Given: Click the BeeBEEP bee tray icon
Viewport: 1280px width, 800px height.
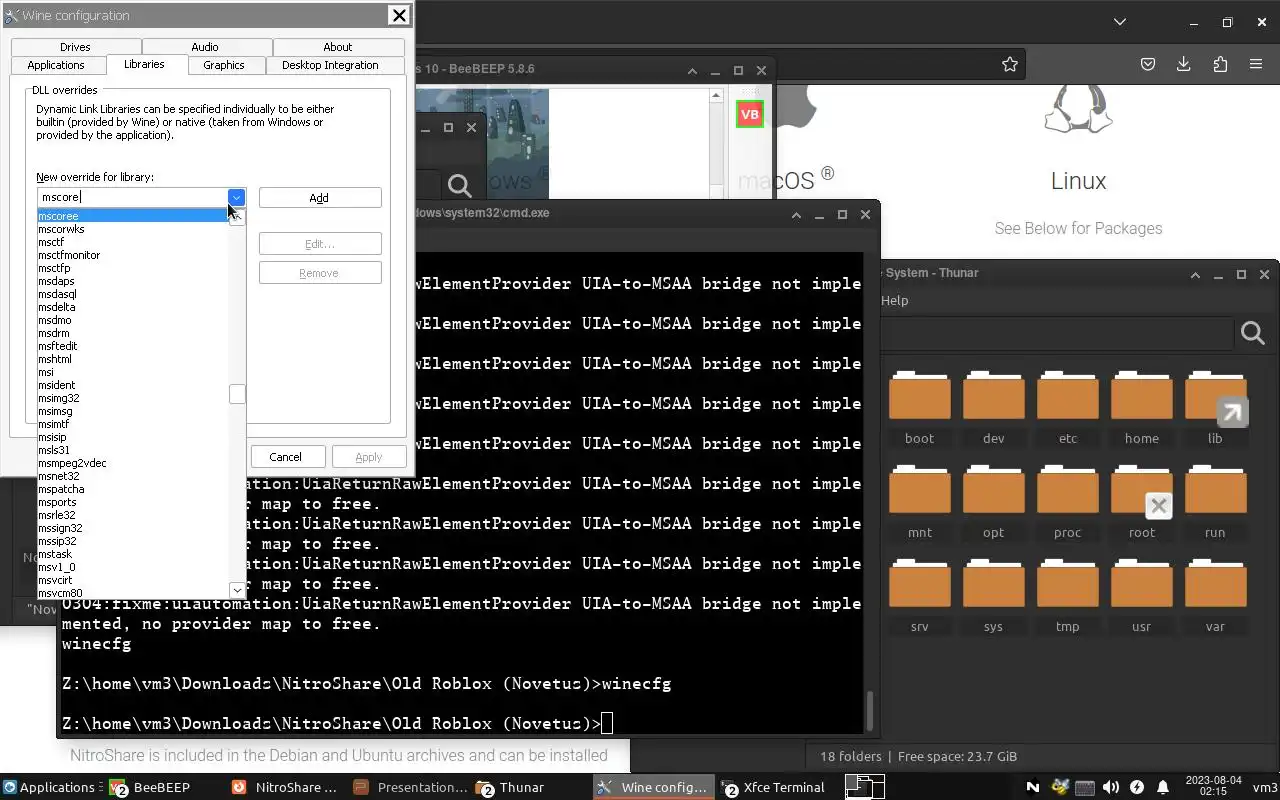Looking at the screenshot, I should click(1059, 787).
